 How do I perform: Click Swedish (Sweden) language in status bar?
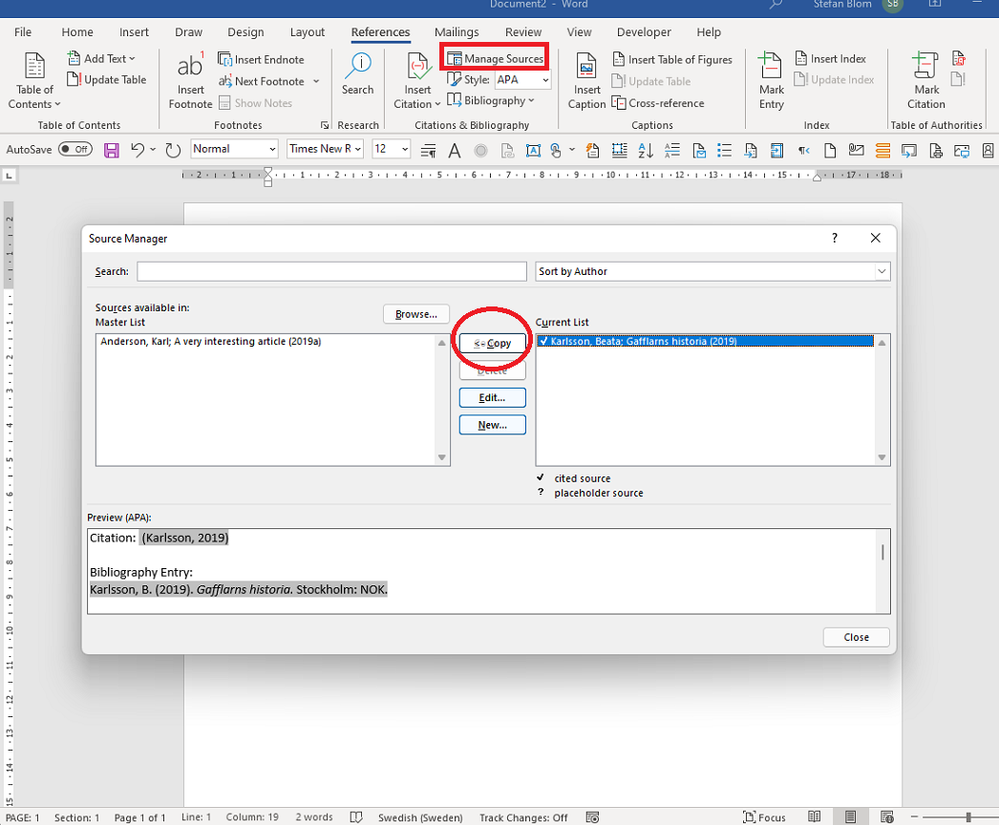click(420, 817)
